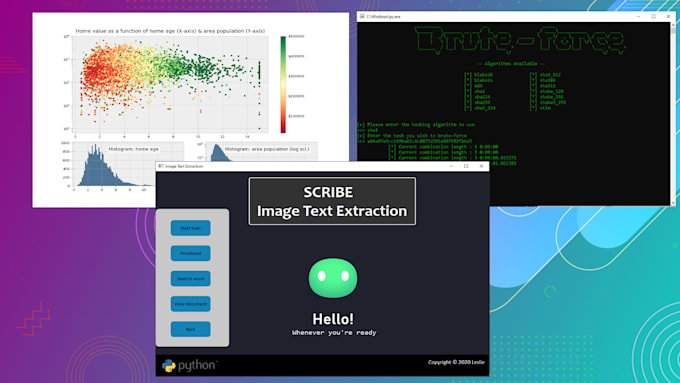Select the Proofread button
Image resolution: width=680 pixels, height=383 pixels.
pyautogui.click(x=190, y=253)
